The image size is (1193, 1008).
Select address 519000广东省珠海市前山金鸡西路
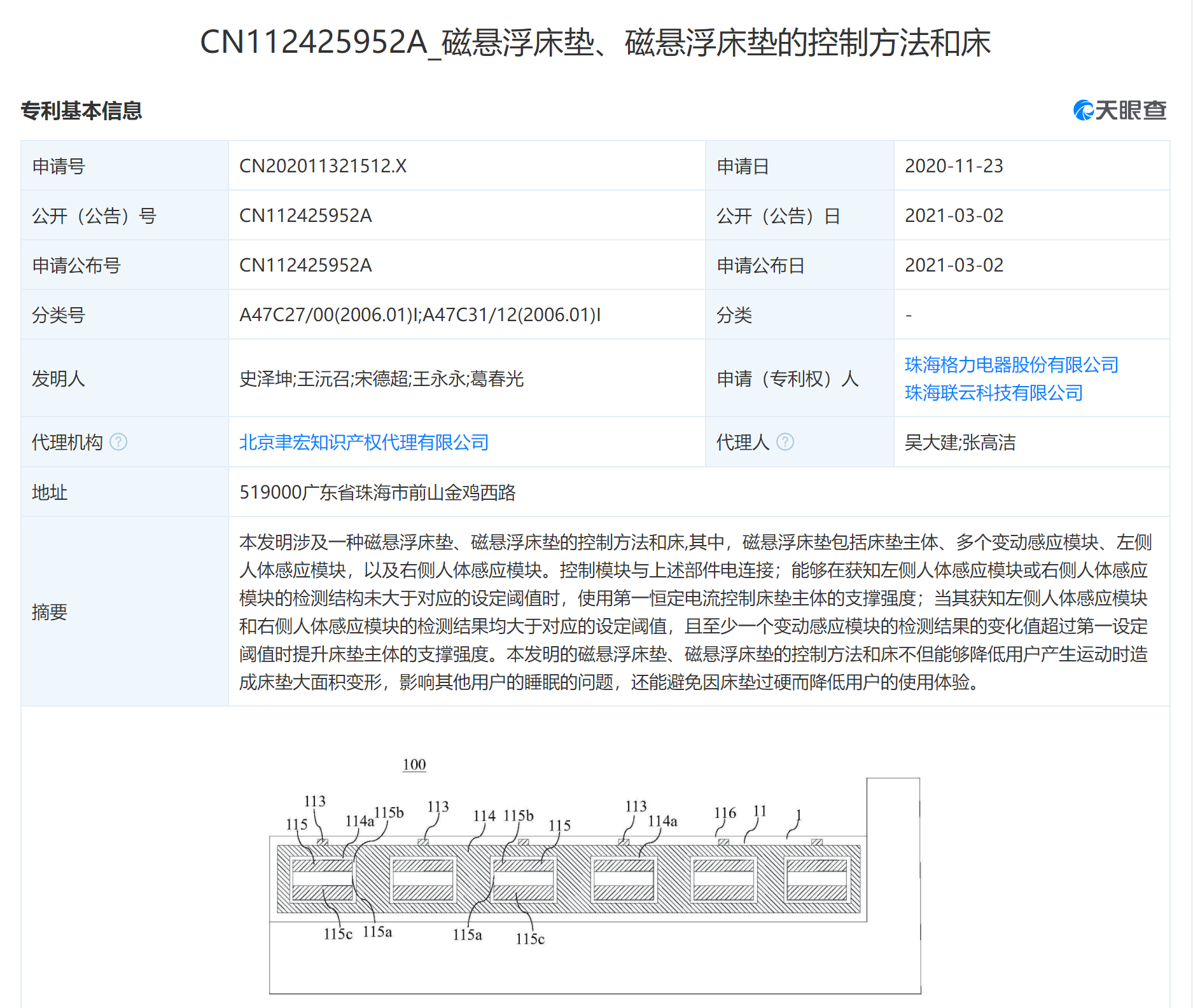point(377,492)
